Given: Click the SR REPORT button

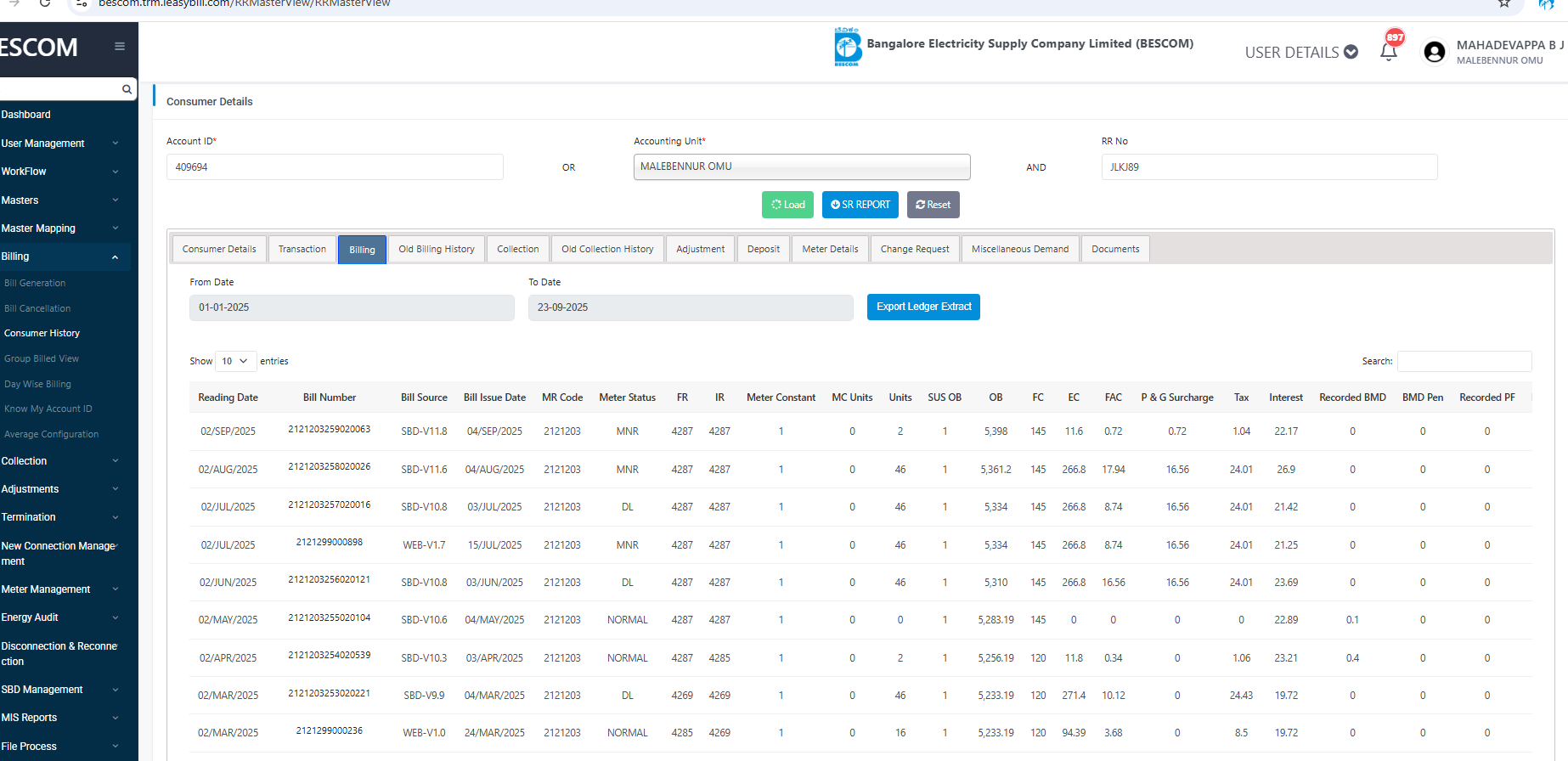Looking at the screenshot, I should (x=860, y=205).
